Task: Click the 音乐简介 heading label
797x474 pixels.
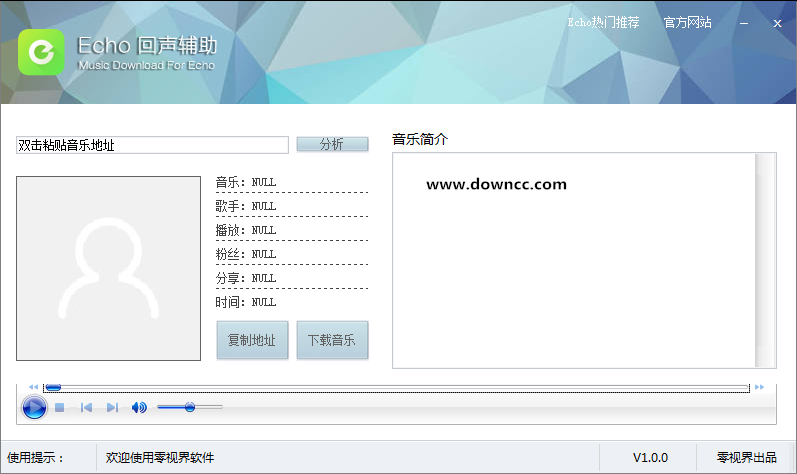Action: [420, 139]
